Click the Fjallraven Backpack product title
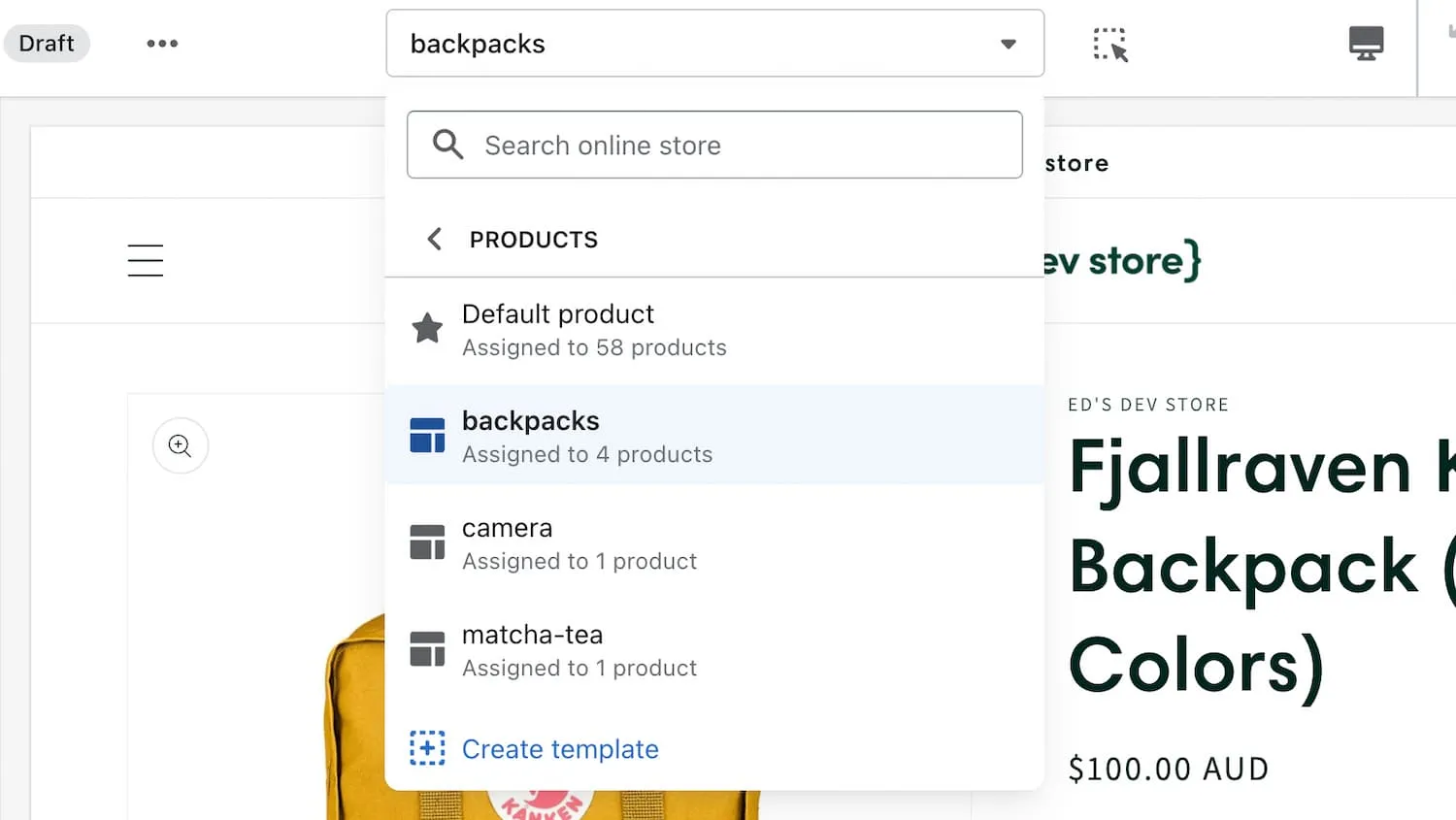 coord(1262,566)
